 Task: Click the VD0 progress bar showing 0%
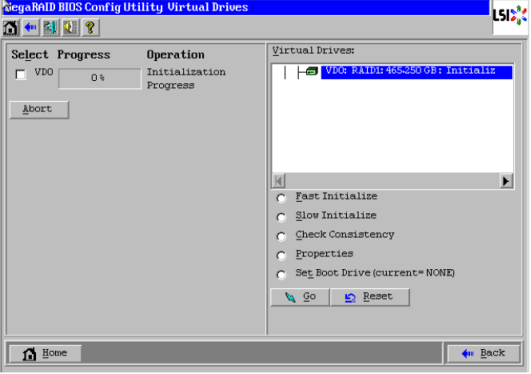[100, 78]
